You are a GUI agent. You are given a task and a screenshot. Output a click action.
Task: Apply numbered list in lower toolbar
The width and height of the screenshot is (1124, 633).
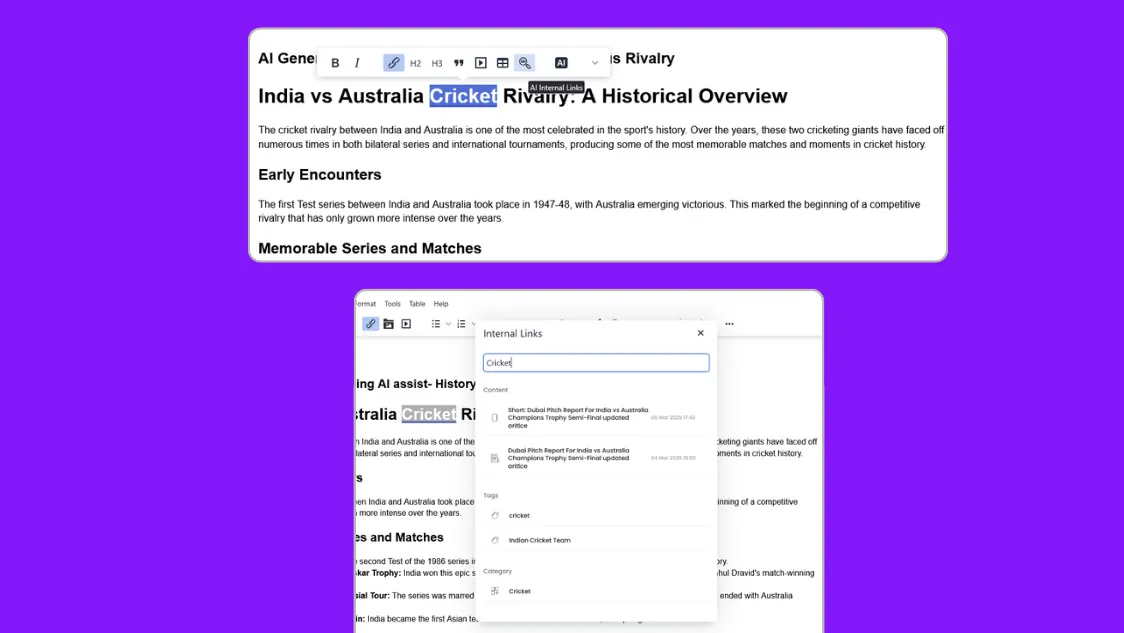(x=461, y=324)
